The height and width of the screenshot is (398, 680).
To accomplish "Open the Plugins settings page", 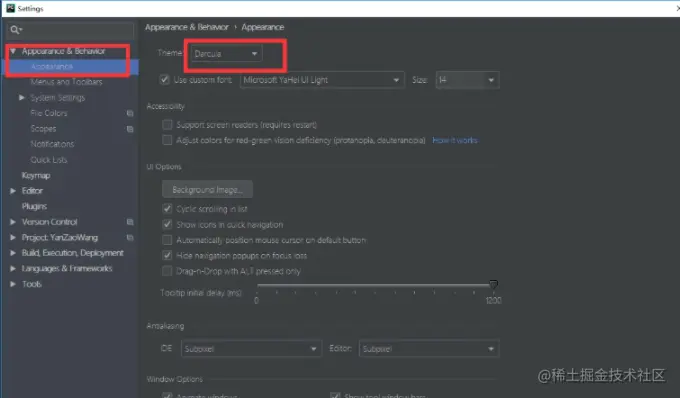I will point(34,206).
